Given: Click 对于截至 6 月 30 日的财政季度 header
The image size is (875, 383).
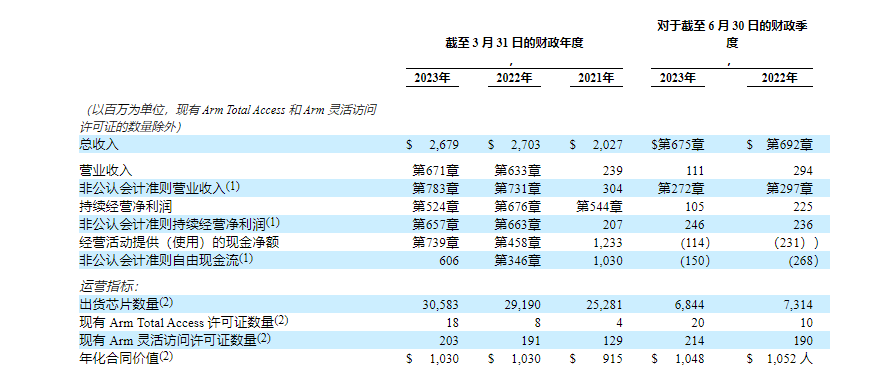Looking at the screenshot, I should pos(732,34).
